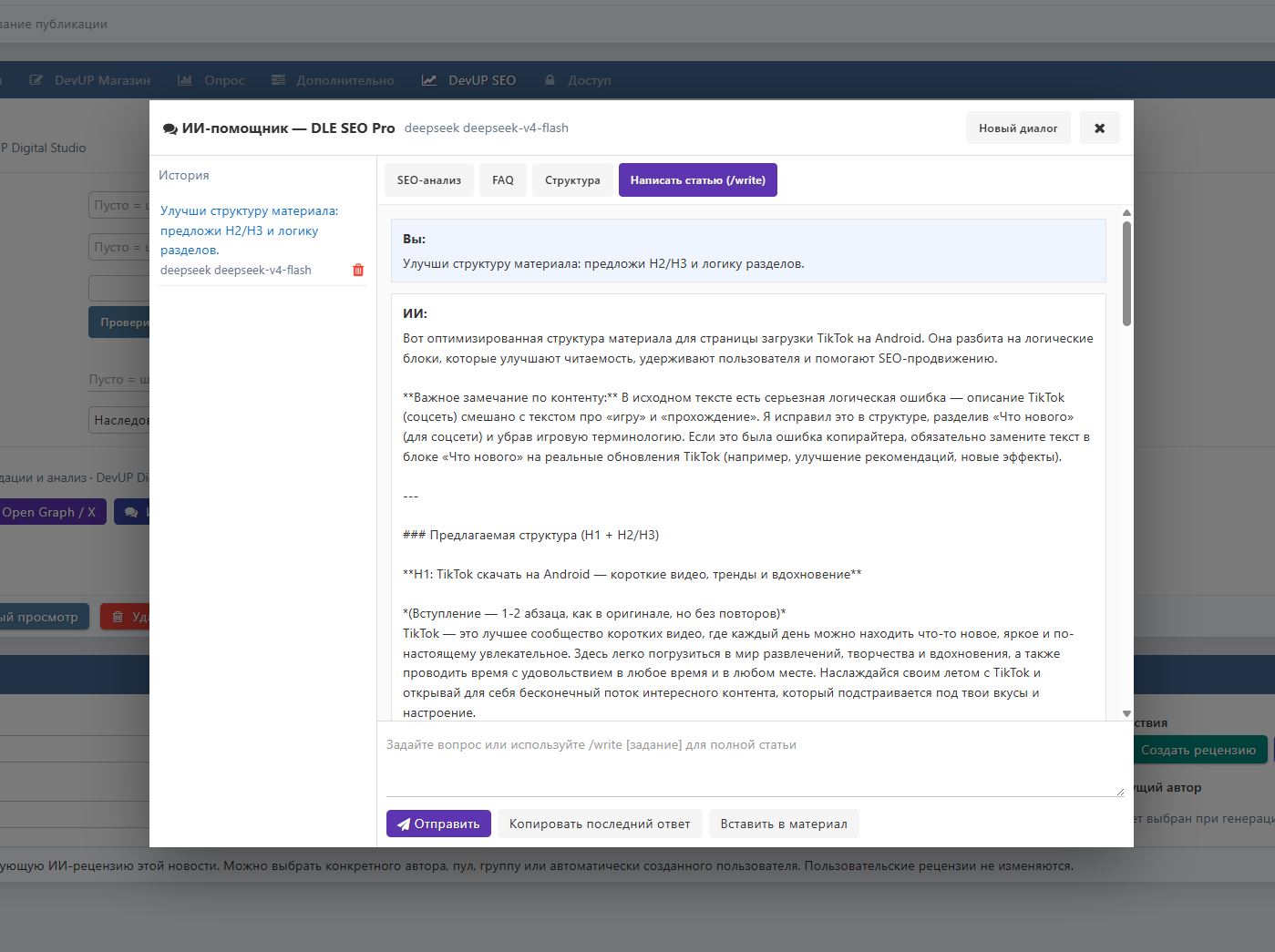This screenshot has height=952, width=1275.
Task: Click the Вы: user message block
Action: click(x=748, y=251)
